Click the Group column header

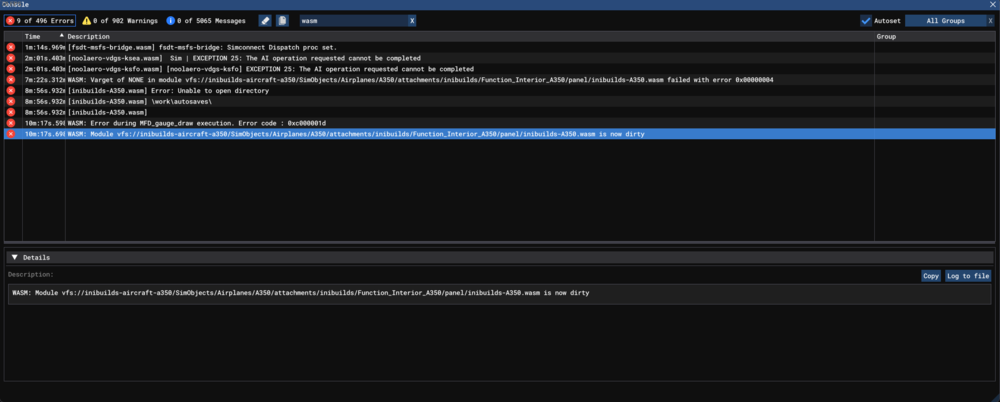pos(886,36)
